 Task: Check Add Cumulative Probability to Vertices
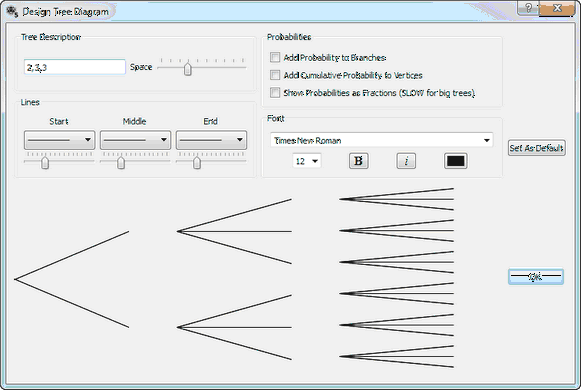275,75
